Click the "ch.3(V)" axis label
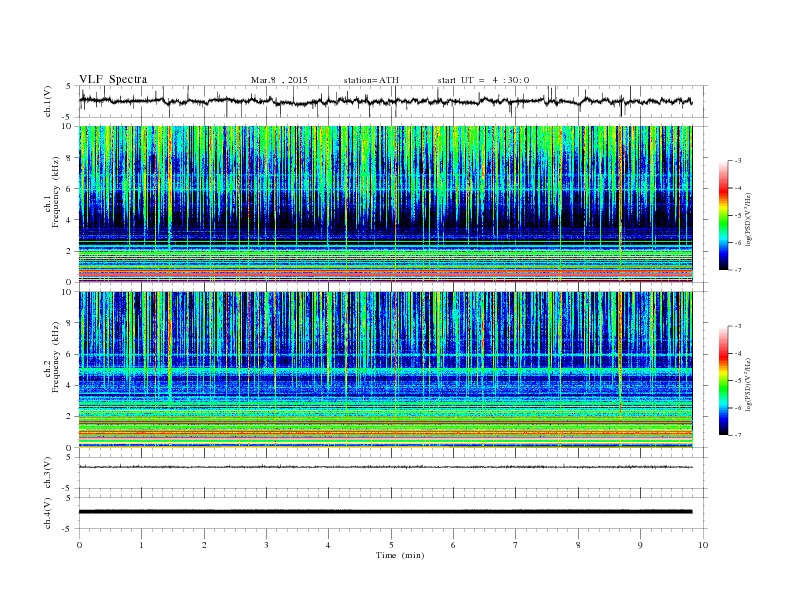792x612 pixels. 48,473
